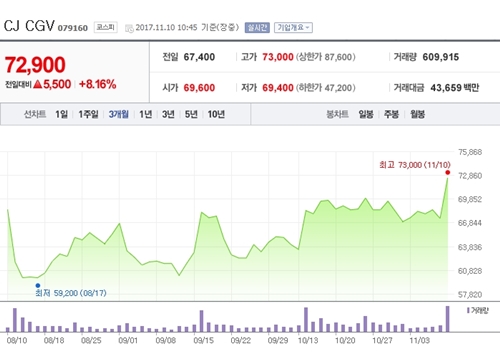Show the 주봉 weekly candle chart
The width and height of the screenshot is (500, 361).
[x=391, y=114]
